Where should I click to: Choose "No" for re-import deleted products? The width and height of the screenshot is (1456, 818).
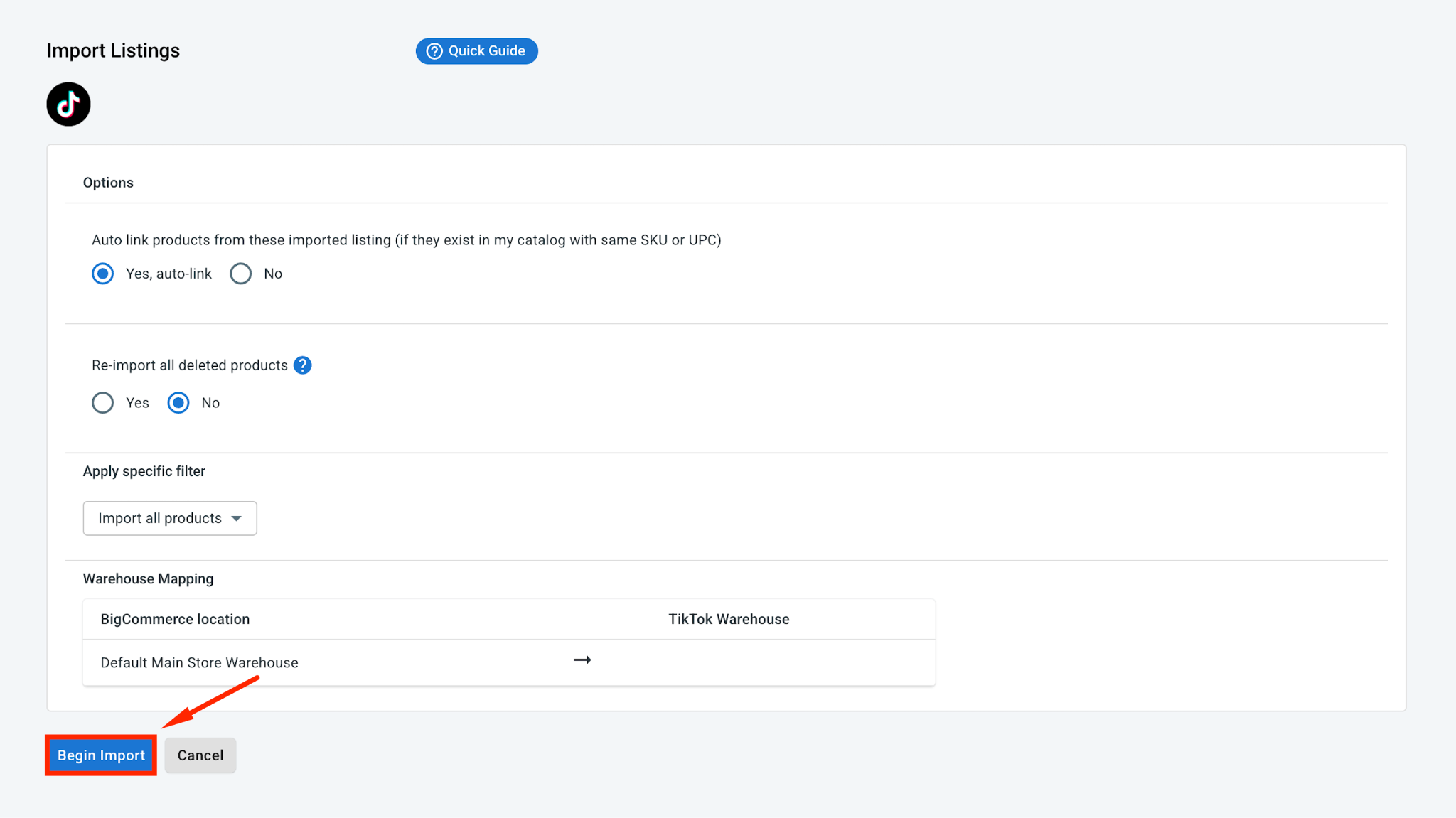(x=178, y=403)
